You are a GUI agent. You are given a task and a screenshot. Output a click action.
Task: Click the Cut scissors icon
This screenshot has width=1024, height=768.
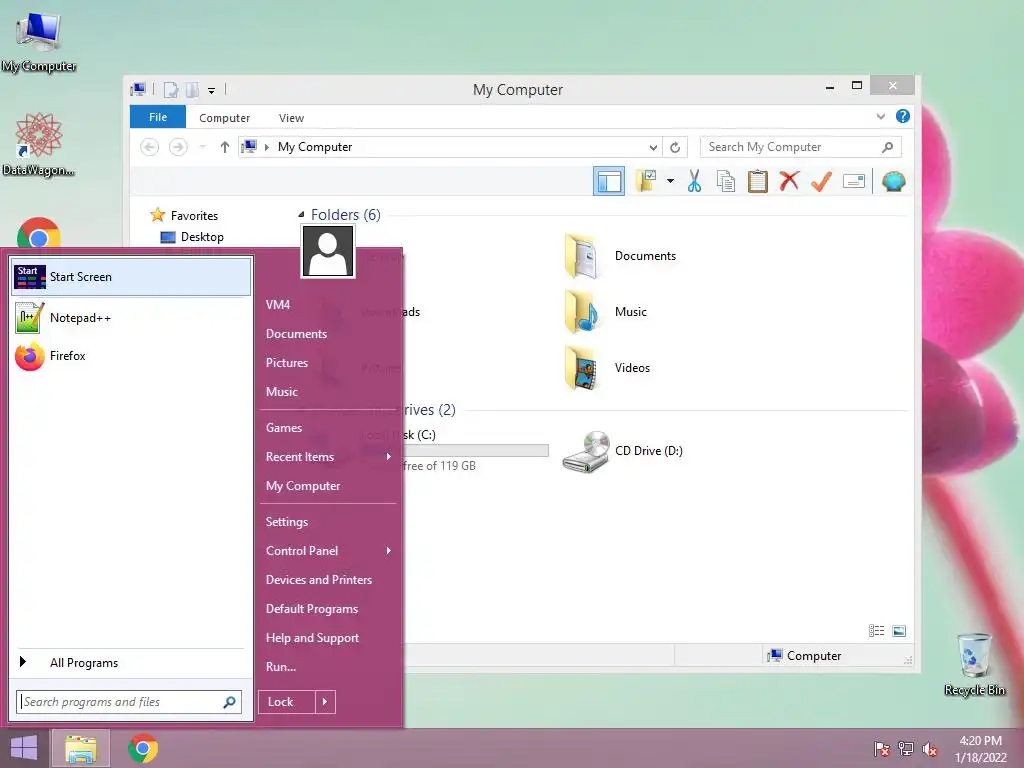(694, 181)
